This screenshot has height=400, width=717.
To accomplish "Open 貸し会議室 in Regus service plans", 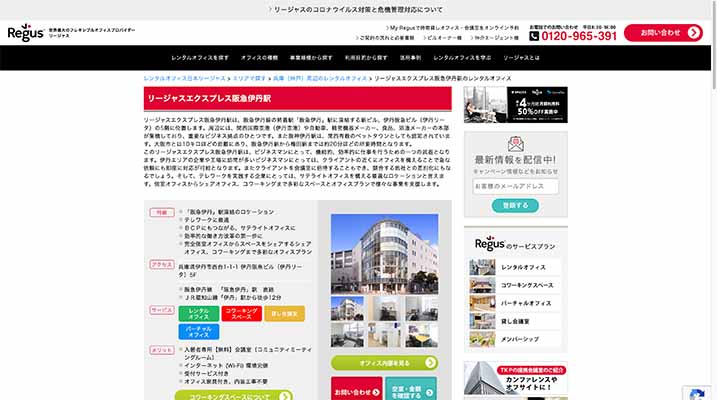I will pos(515,321).
